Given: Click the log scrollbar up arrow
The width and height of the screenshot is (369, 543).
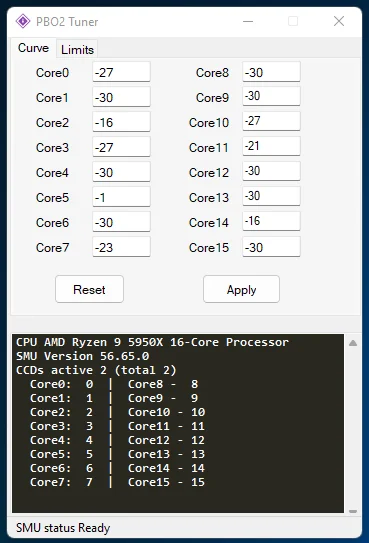Looking at the screenshot, I should pyautogui.click(x=353, y=343).
